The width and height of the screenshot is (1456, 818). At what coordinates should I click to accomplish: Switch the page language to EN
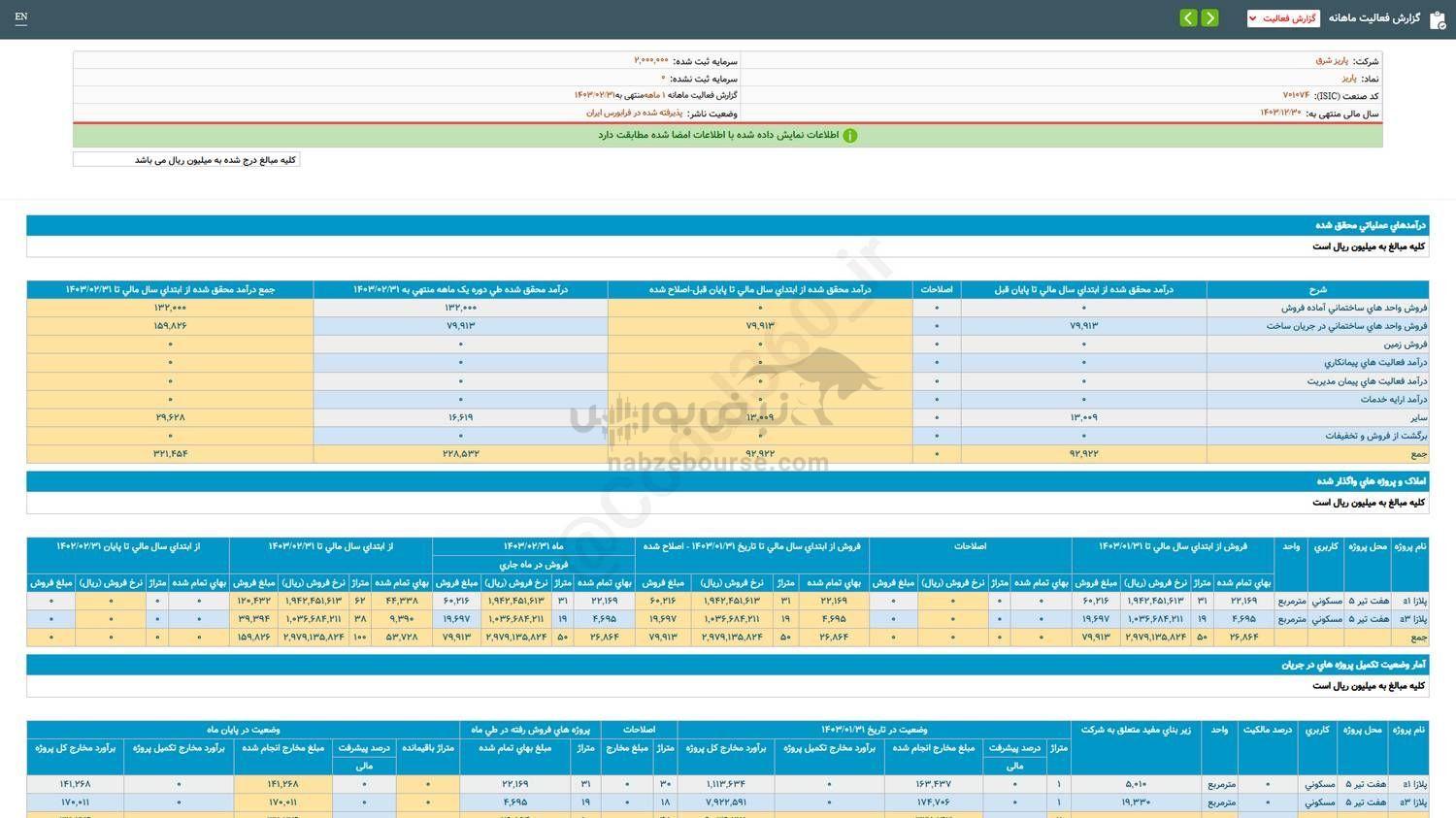pyautogui.click(x=21, y=17)
